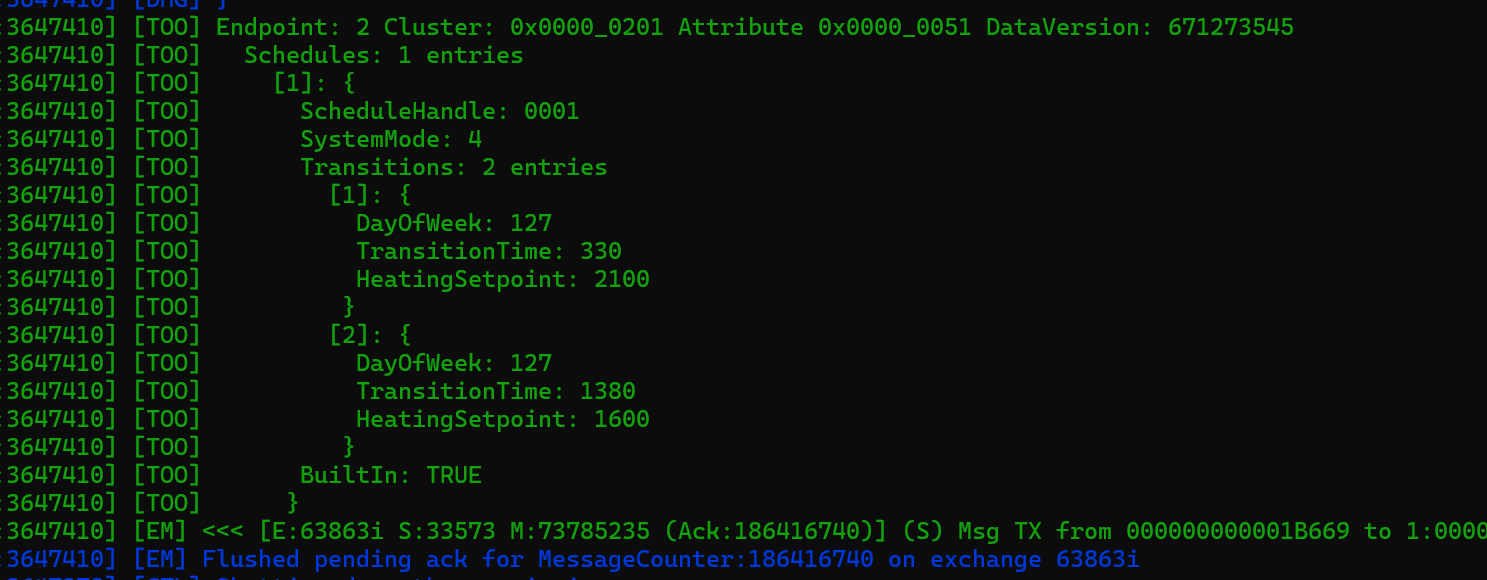The image size is (1487, 580).
Task: Click the "Flushed pending ack" blue text
Action: (334, 559)
